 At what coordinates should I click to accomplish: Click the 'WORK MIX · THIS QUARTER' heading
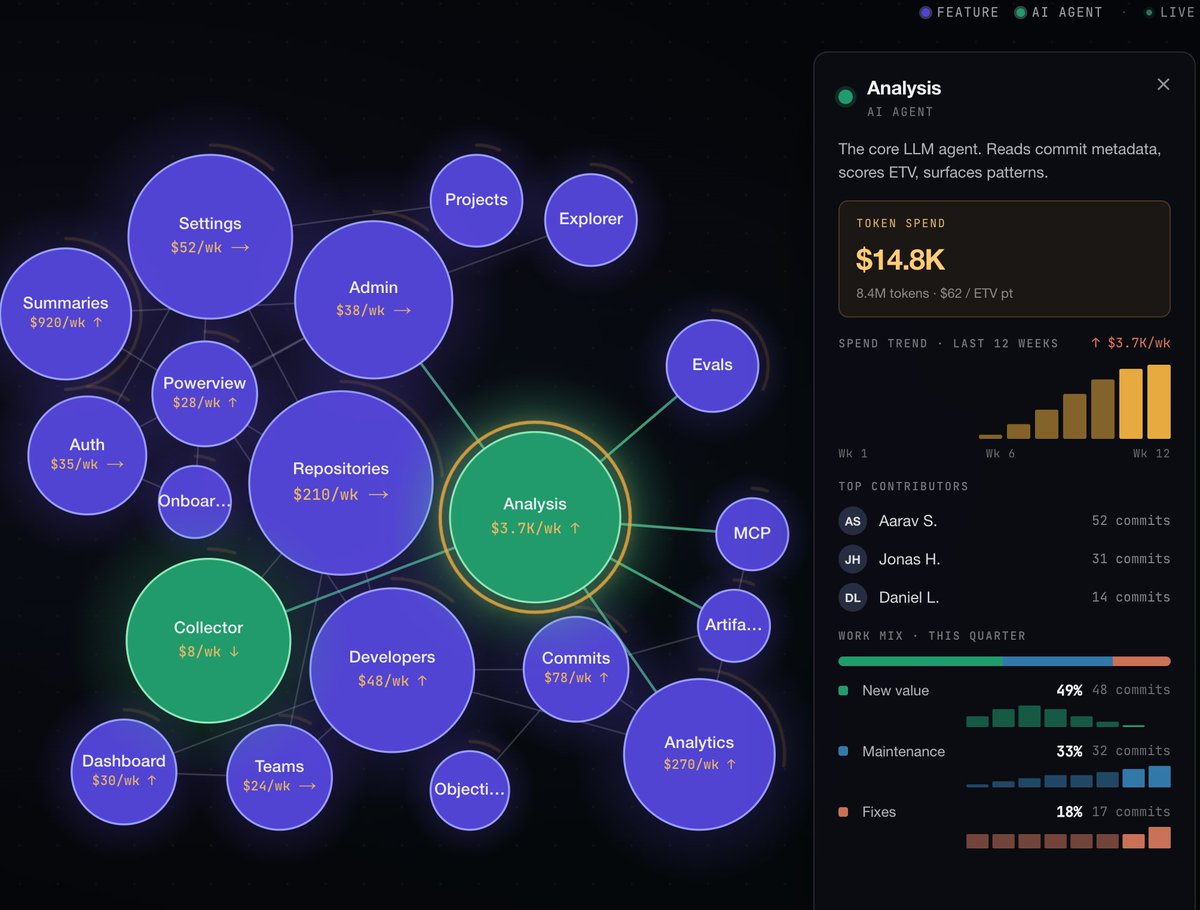(x=932, y=636)
